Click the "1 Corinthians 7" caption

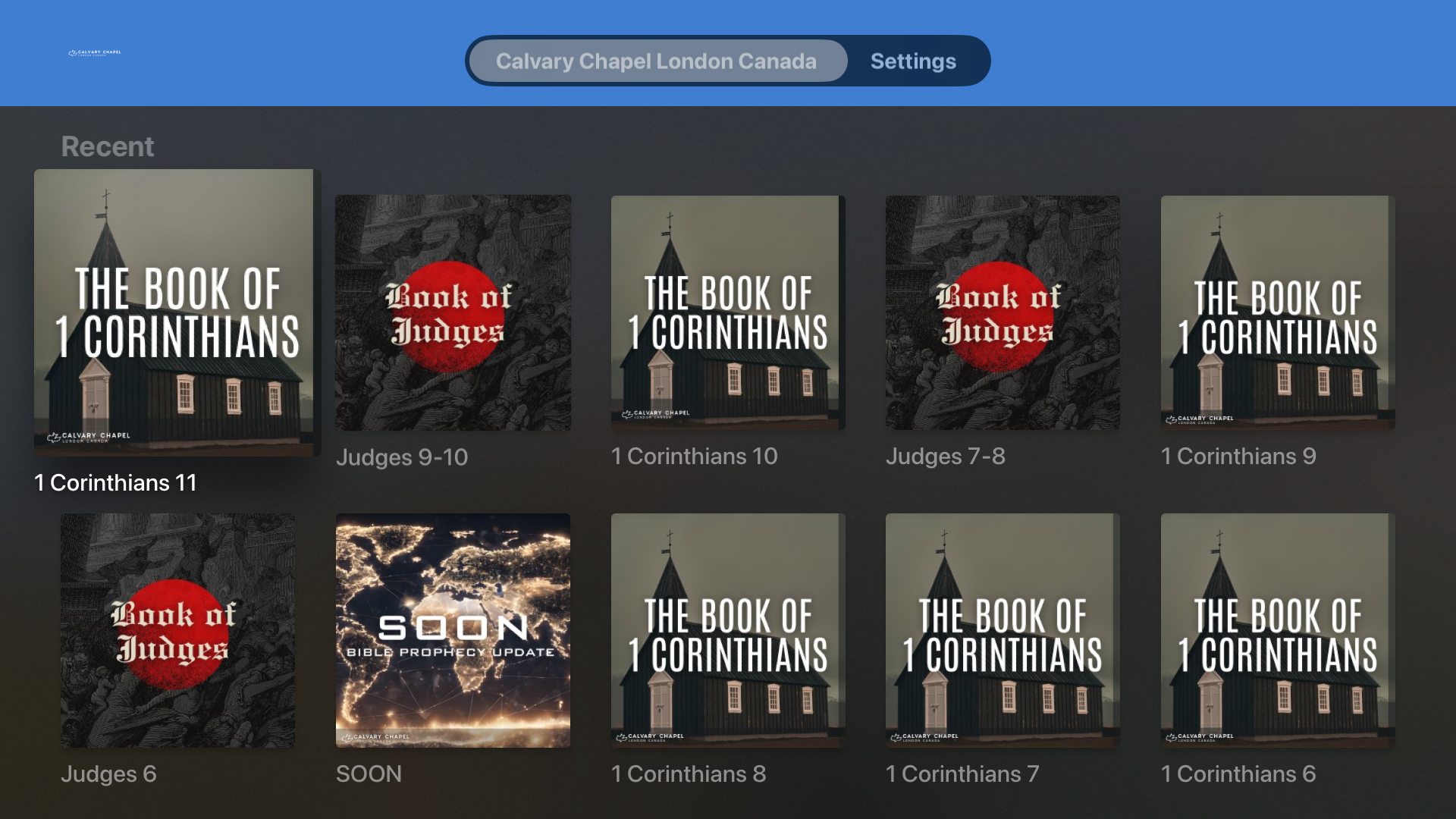pos(962,773)
